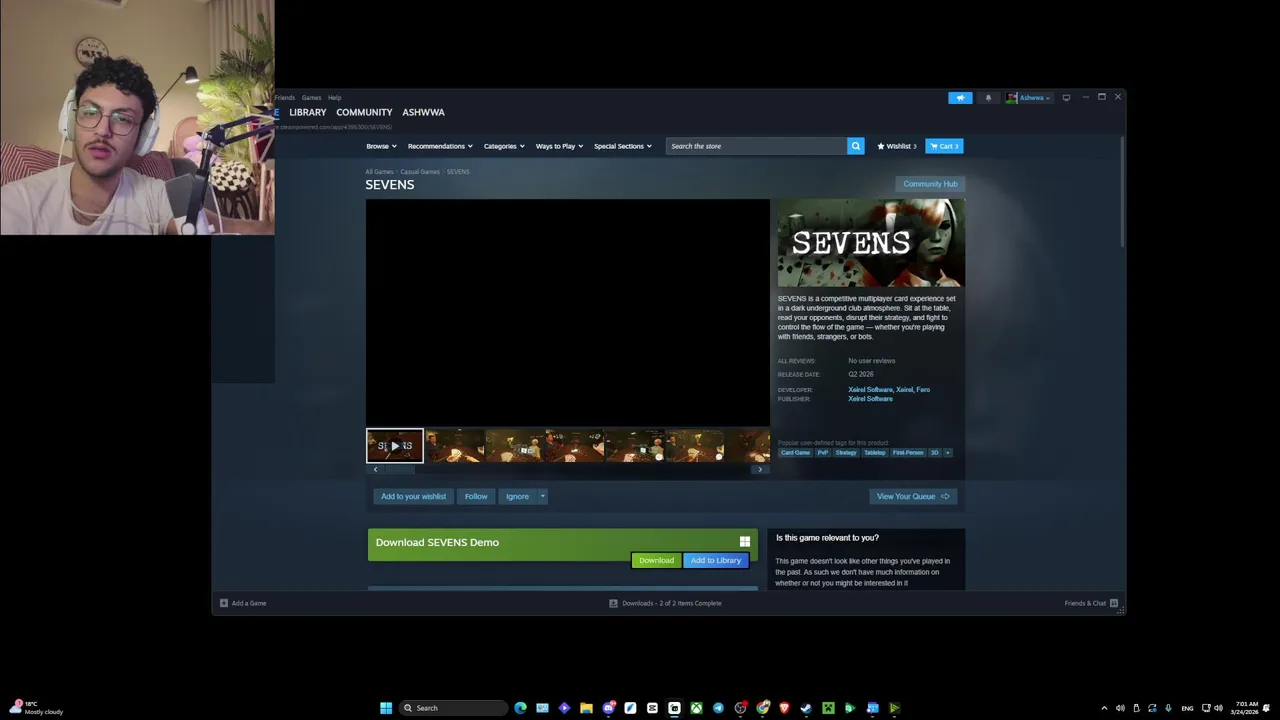Click the Strategy tag
The width and height of the screenshot is (1280, 720).
tap(846, 453)
